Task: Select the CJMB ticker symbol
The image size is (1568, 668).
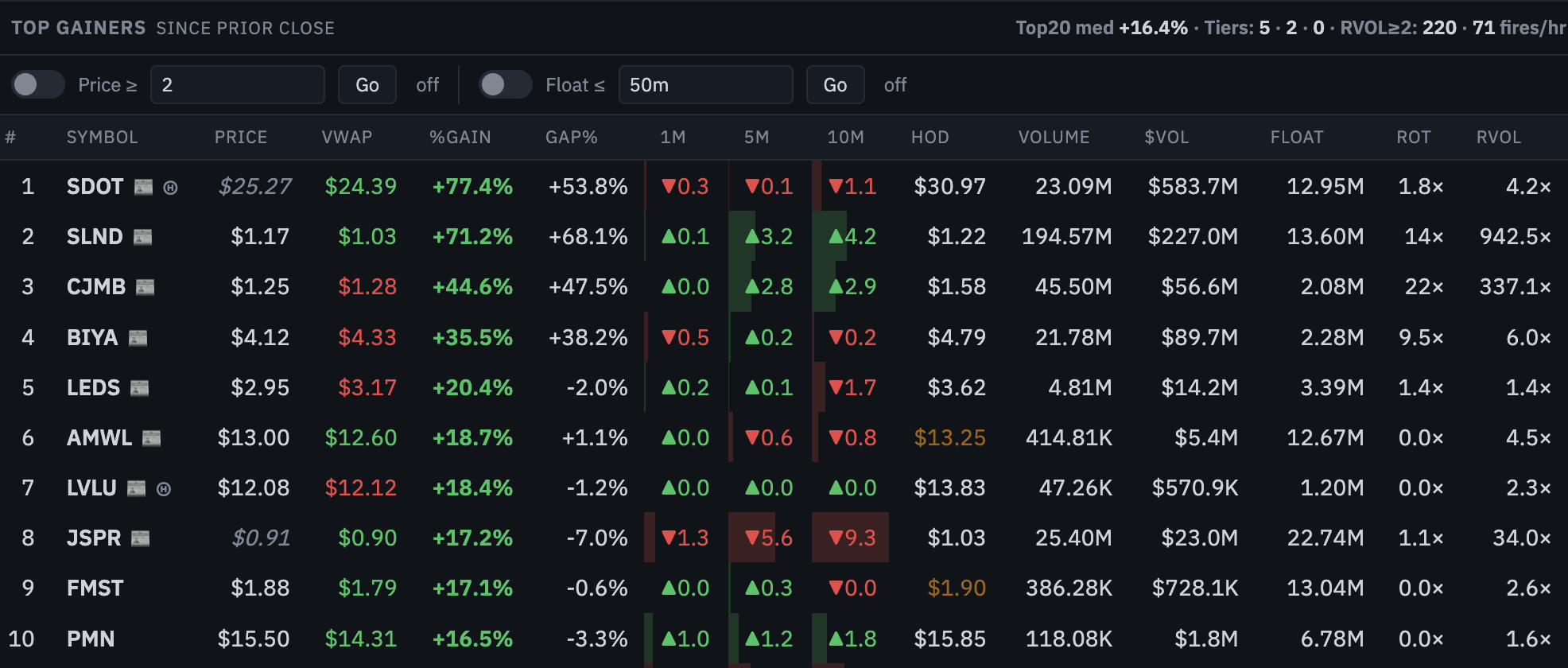Action: click(96, 287)
